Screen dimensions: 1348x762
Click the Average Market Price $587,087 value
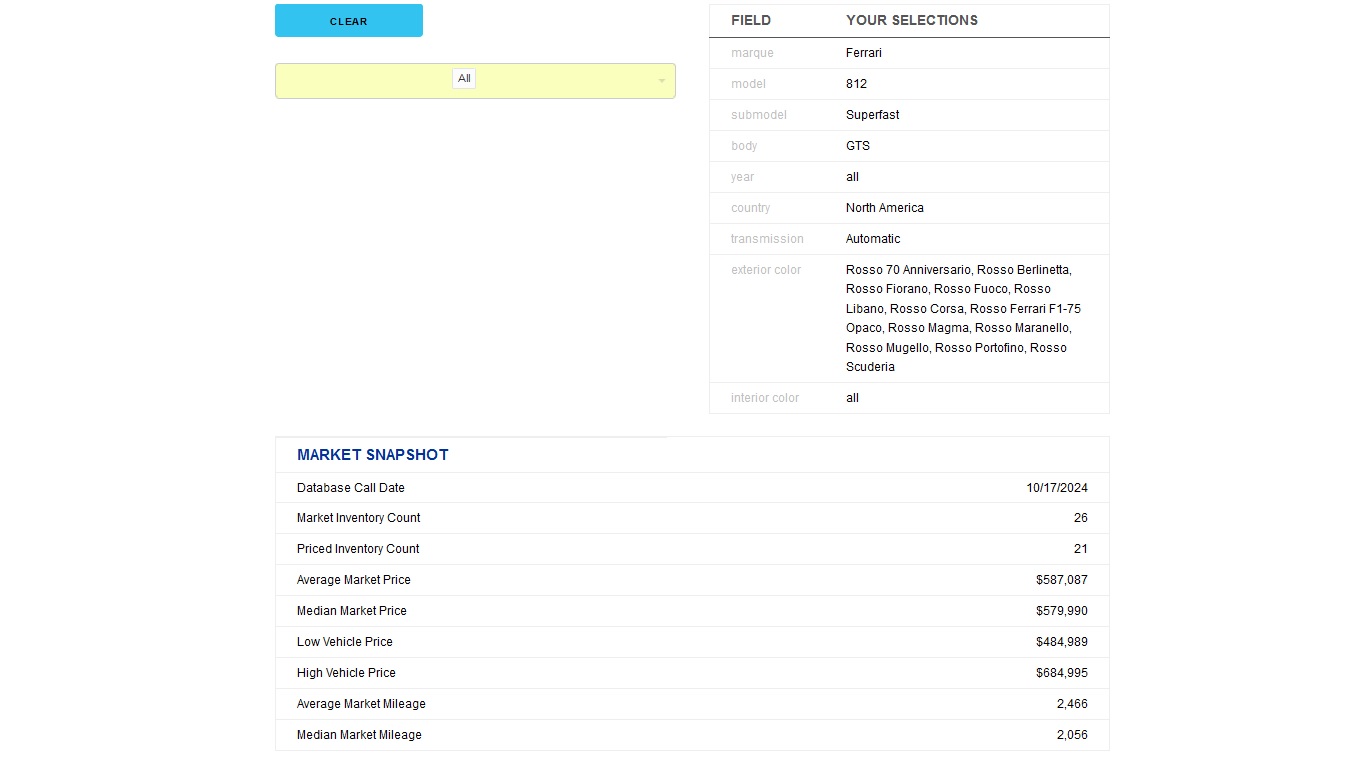point(1061,580)
